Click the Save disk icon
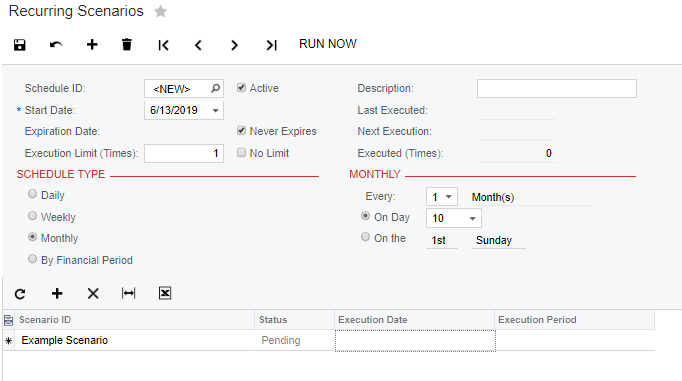682x381 pixels. click(20, 45)
